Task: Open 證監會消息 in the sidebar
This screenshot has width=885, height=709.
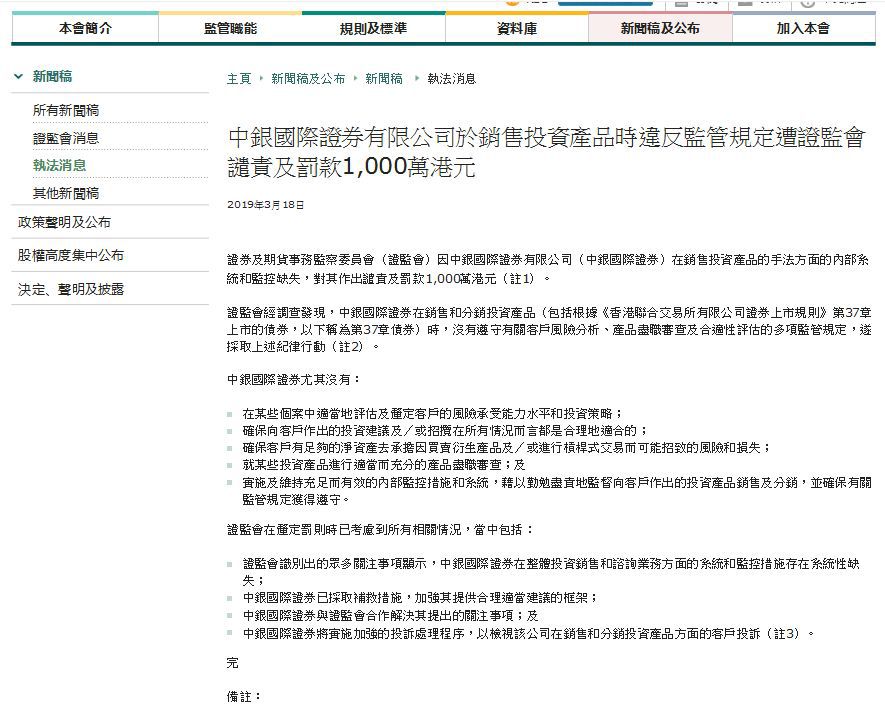Action: pyautogui.click(x=65, y=138)
